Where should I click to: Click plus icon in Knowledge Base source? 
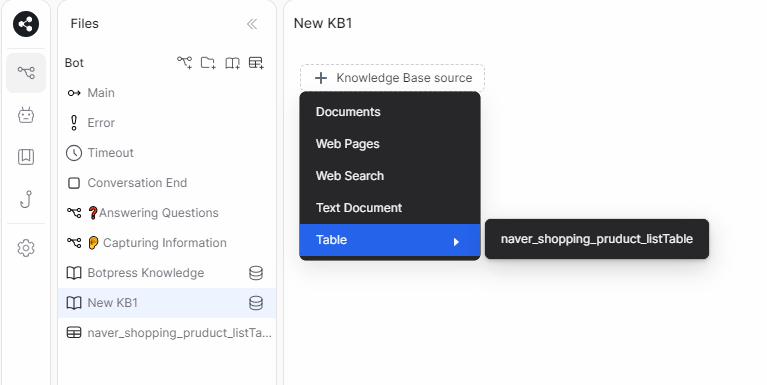[321, 78]
